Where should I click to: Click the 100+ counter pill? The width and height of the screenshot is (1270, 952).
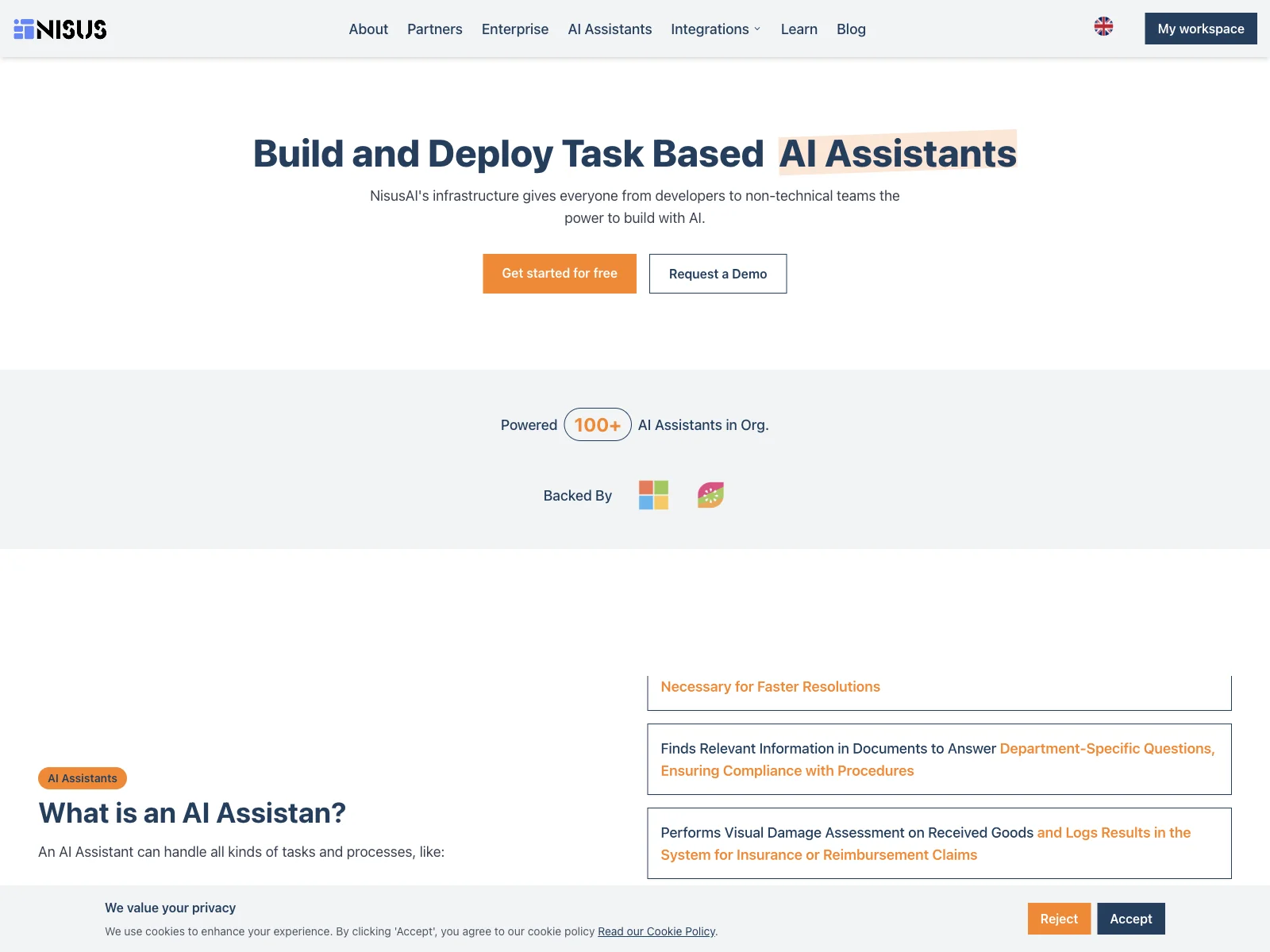(598, 424)
